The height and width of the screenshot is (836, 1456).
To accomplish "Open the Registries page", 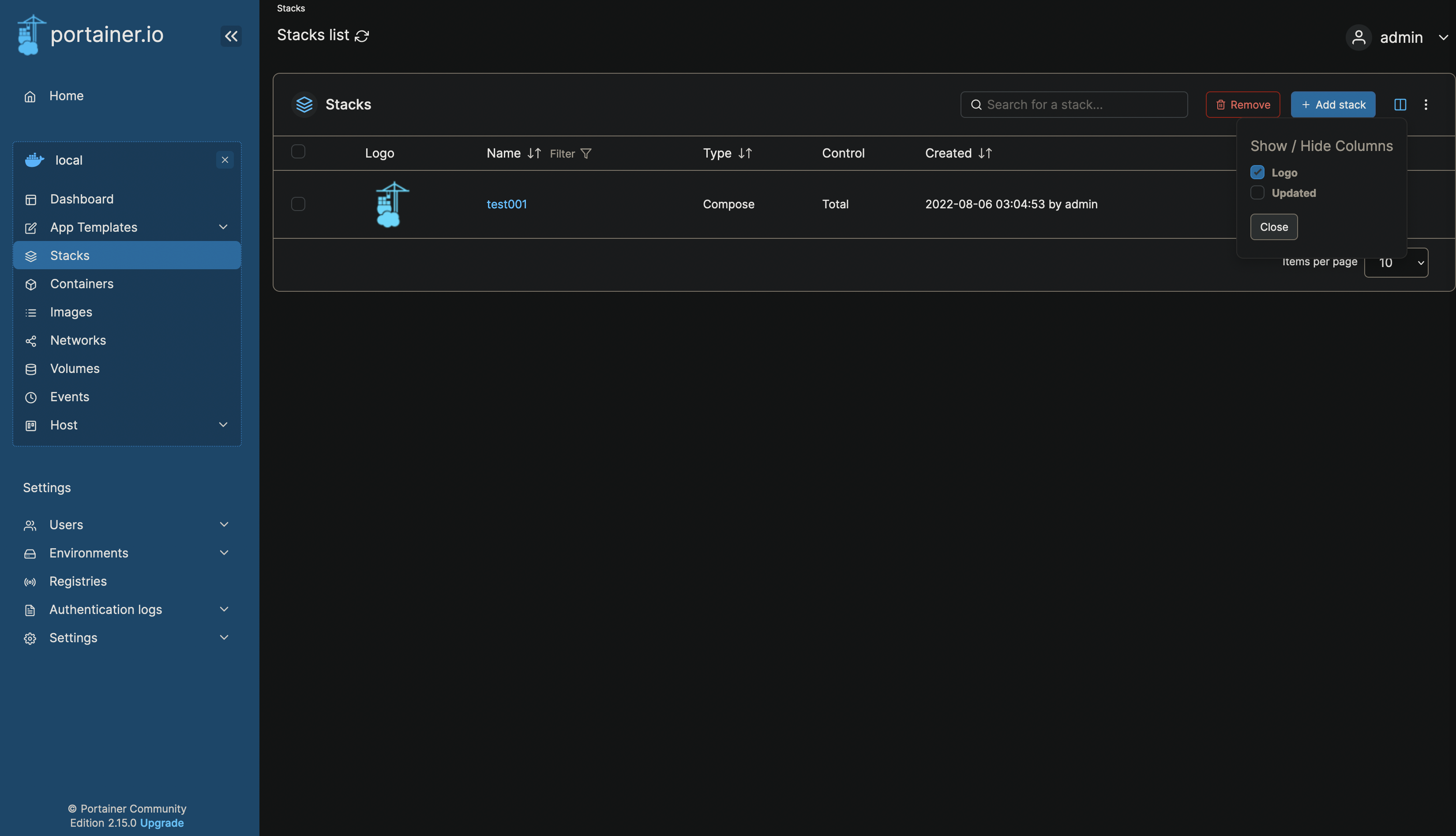I will click(x=78, y=581).
